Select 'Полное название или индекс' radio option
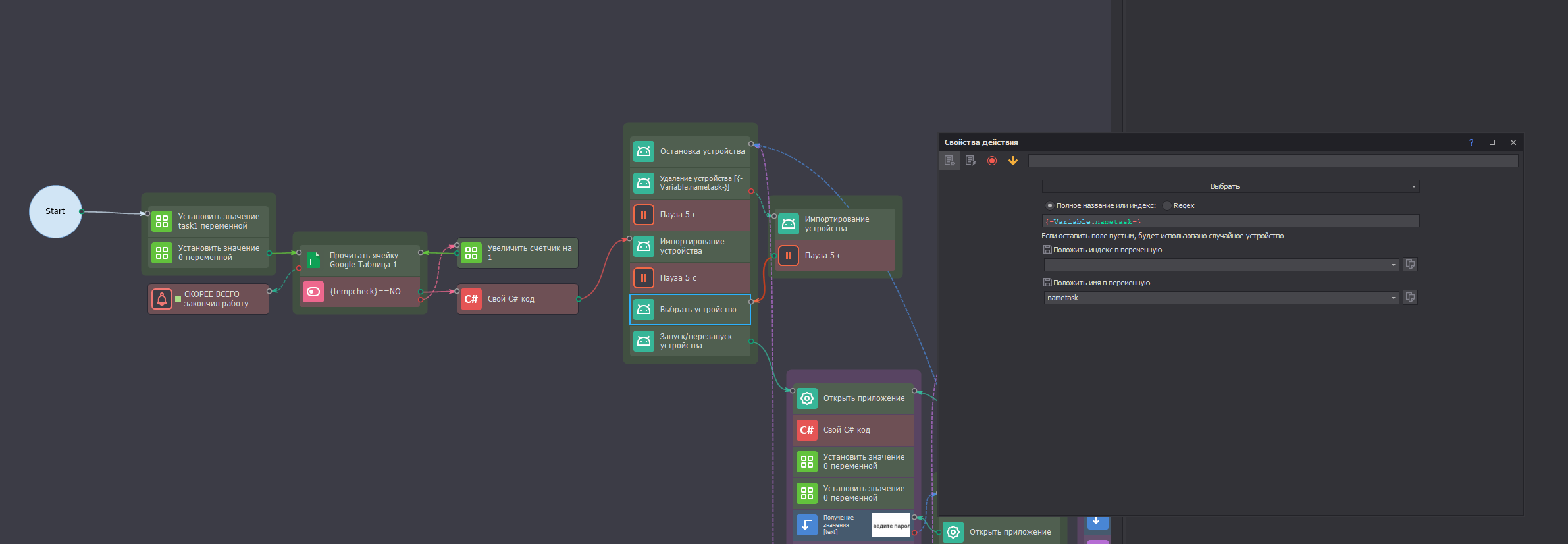 1050,205
